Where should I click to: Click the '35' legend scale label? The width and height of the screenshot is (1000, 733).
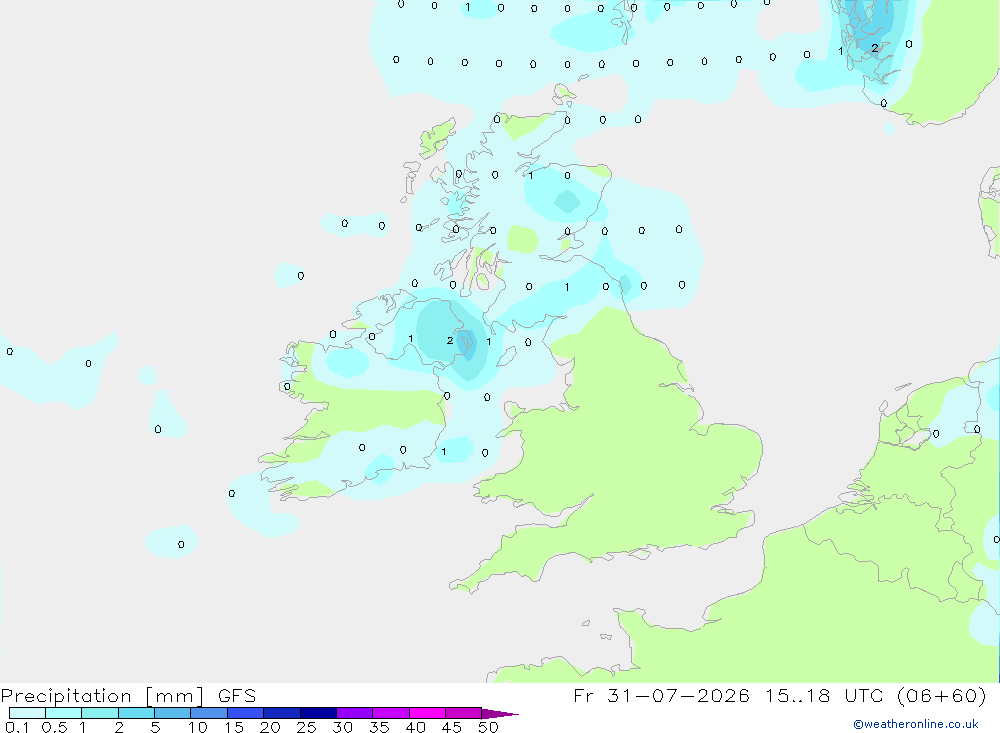pyautogui.click(x=379, y=727)
